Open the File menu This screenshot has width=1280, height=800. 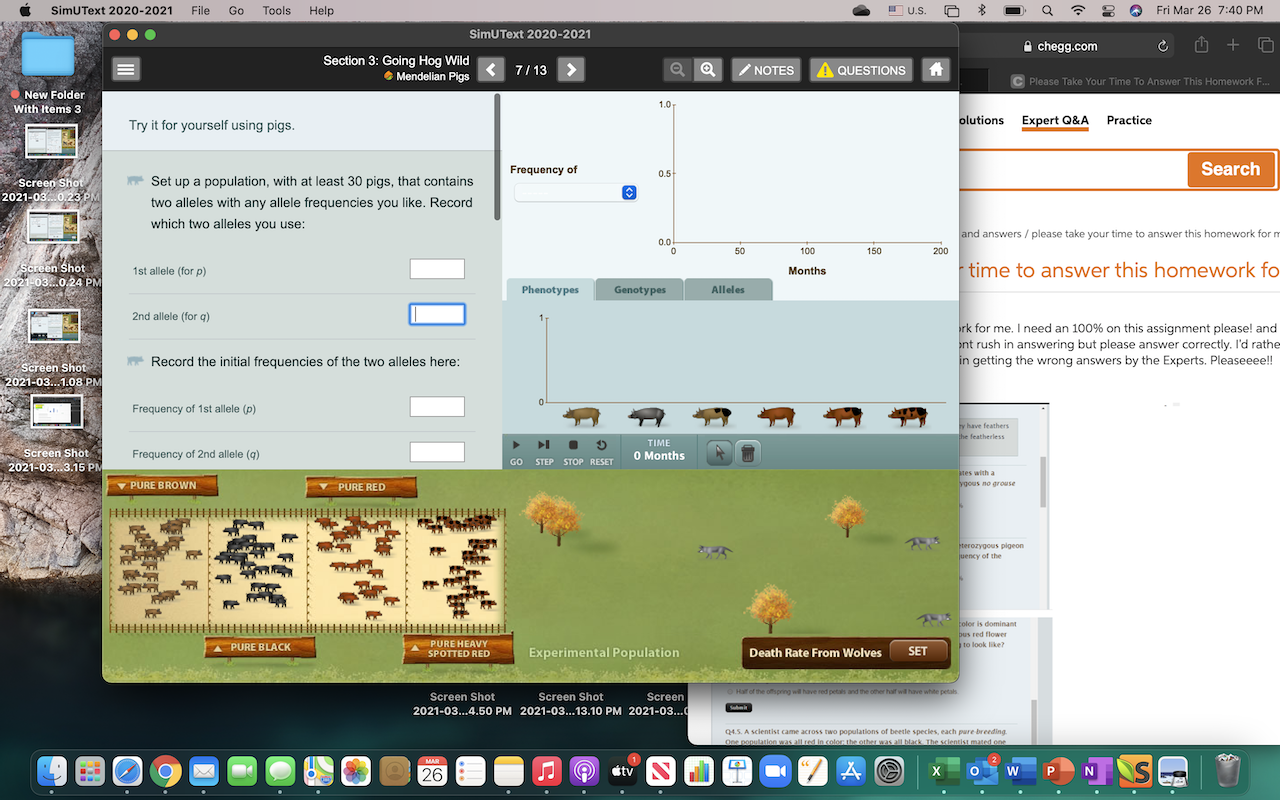click(x=200, y=10)
